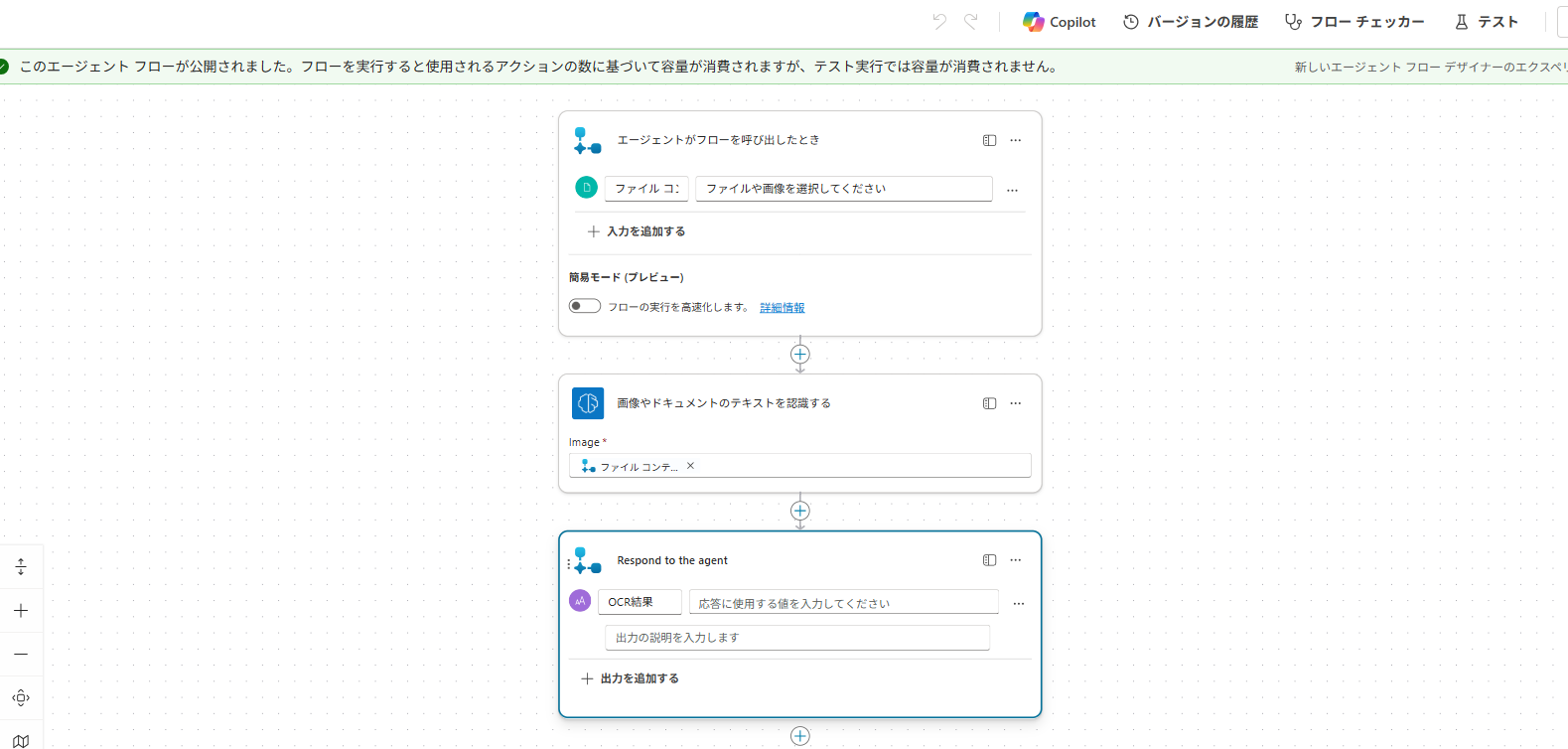Click the 応答に使用する値を入力してください field
Viewport: 1568px width, 749px height.
tap(844, 603)
